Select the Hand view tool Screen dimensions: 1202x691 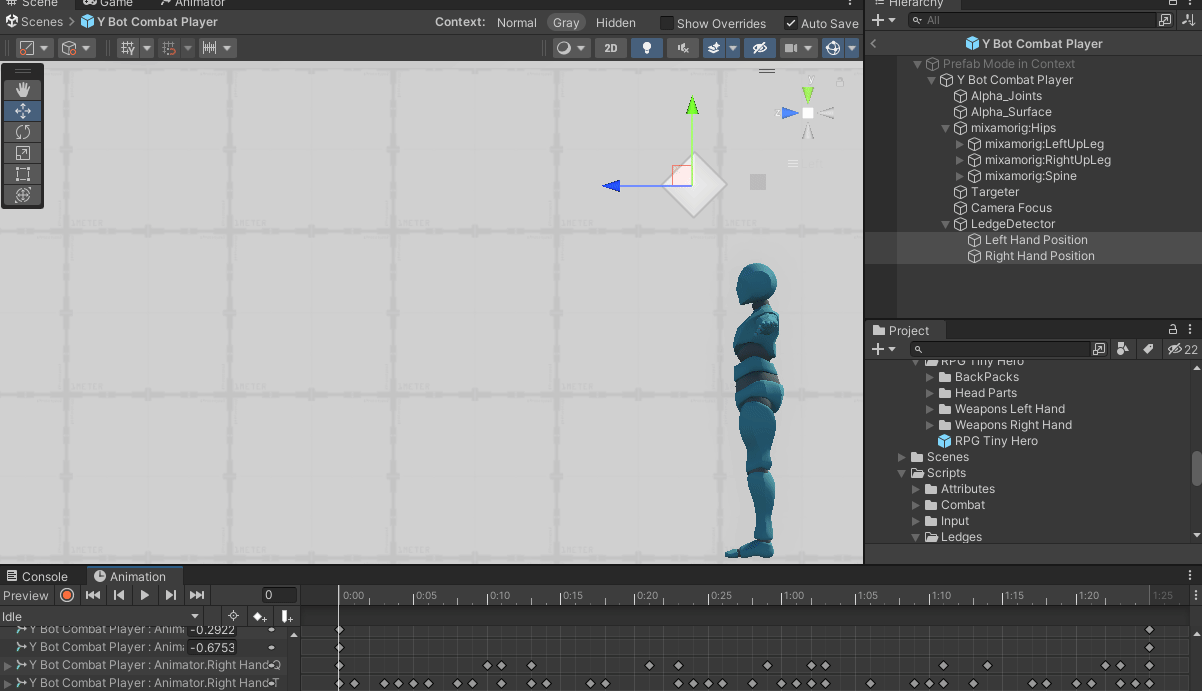coord(23,90)
